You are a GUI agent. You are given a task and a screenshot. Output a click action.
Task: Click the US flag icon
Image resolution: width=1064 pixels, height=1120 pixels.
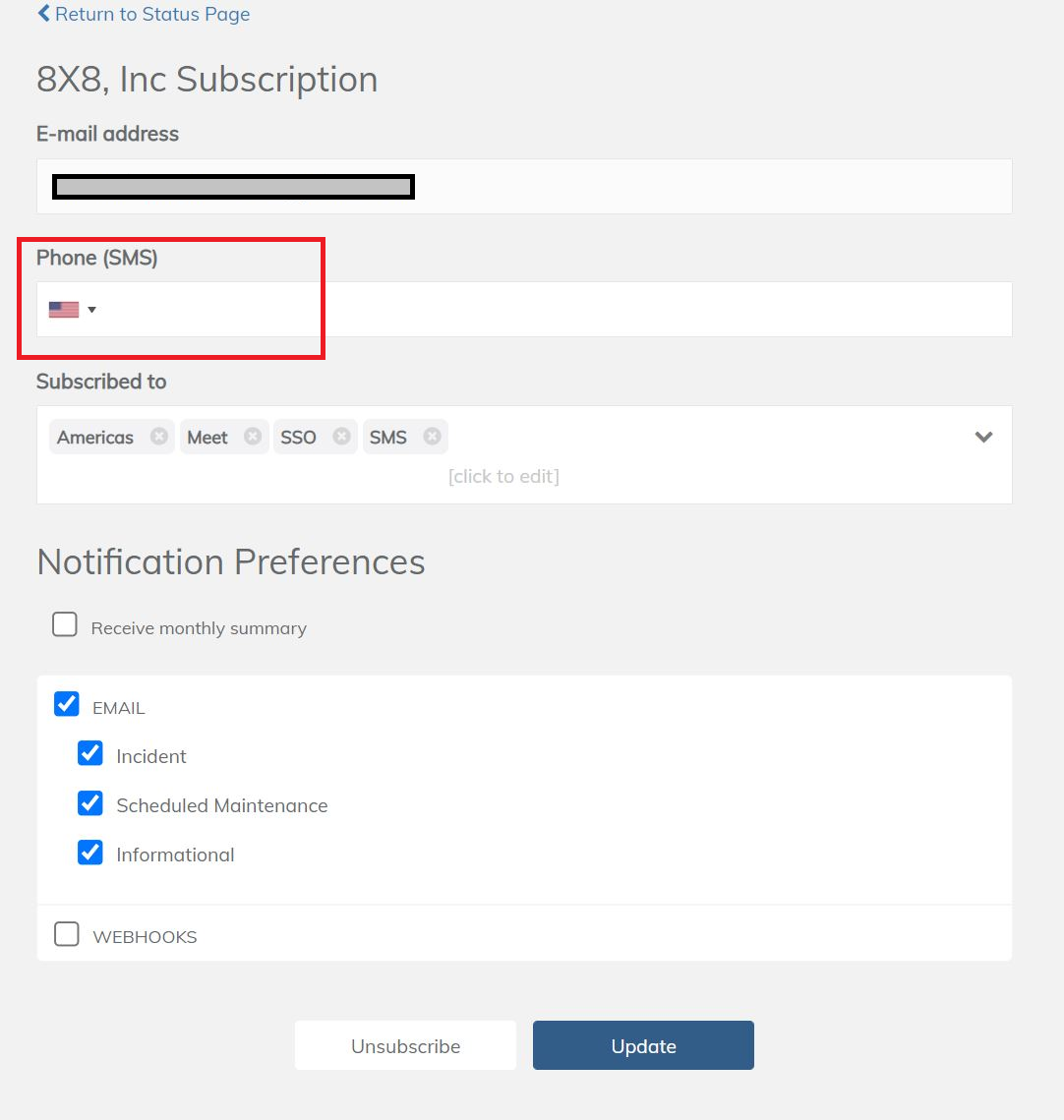click(x=64, y=310)
